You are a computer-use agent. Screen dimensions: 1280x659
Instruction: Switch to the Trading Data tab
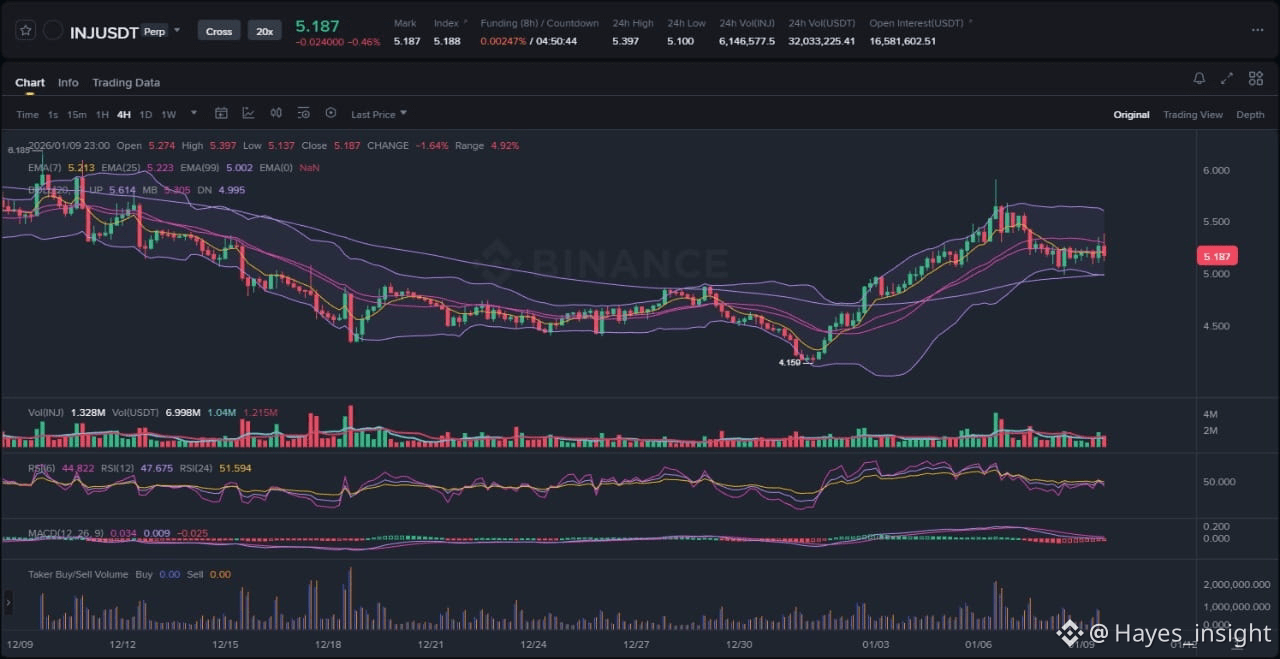[x=126, y=83]
